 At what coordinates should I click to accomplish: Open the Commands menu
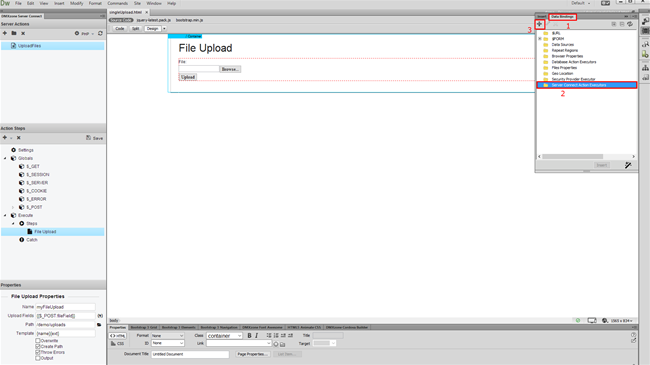[x=118, y=3]
